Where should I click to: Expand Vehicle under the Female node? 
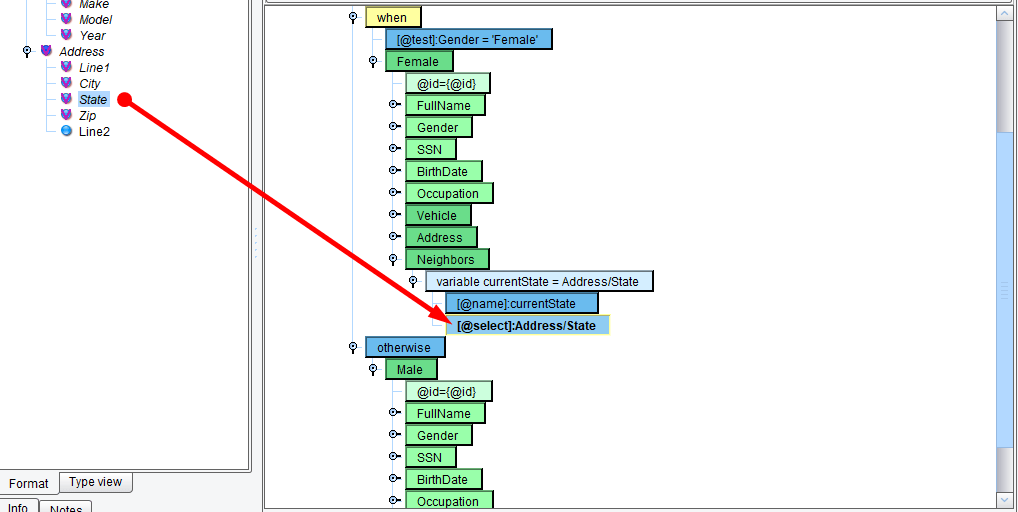(x=393, y=215)
